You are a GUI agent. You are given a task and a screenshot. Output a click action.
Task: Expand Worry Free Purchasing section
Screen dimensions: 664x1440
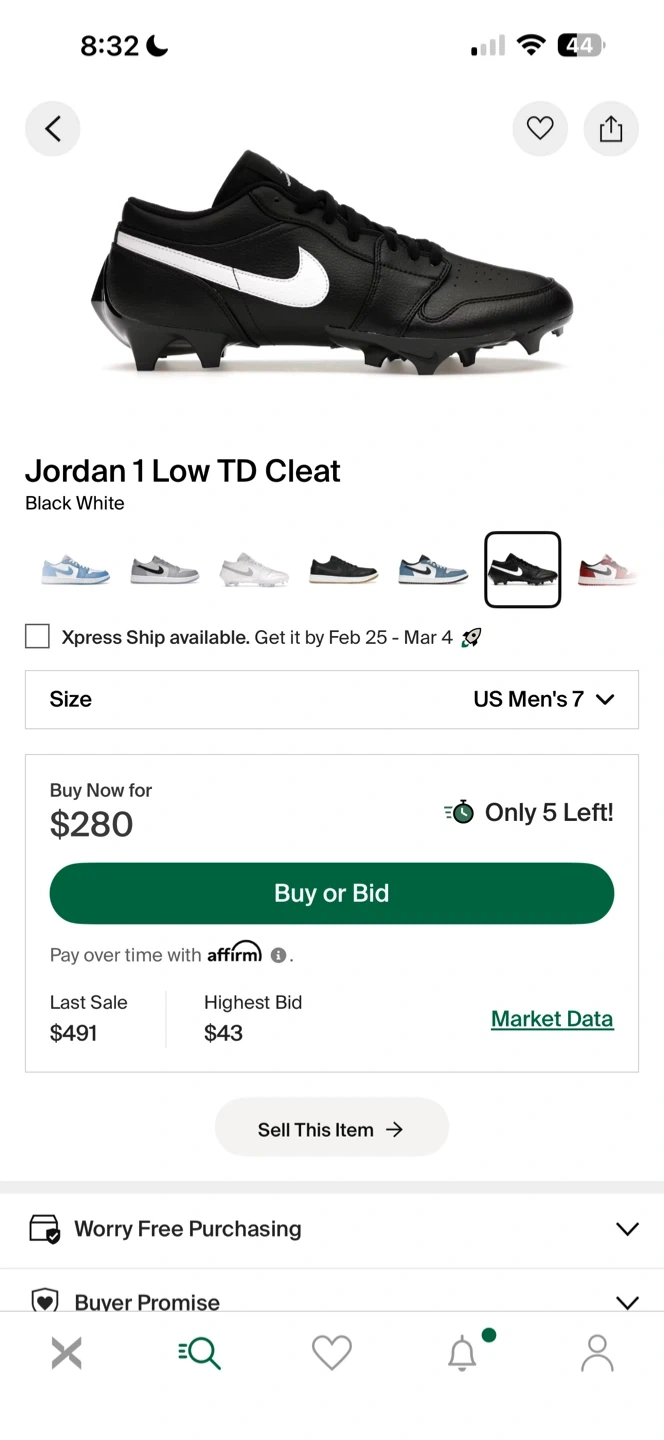[332, 1229]
